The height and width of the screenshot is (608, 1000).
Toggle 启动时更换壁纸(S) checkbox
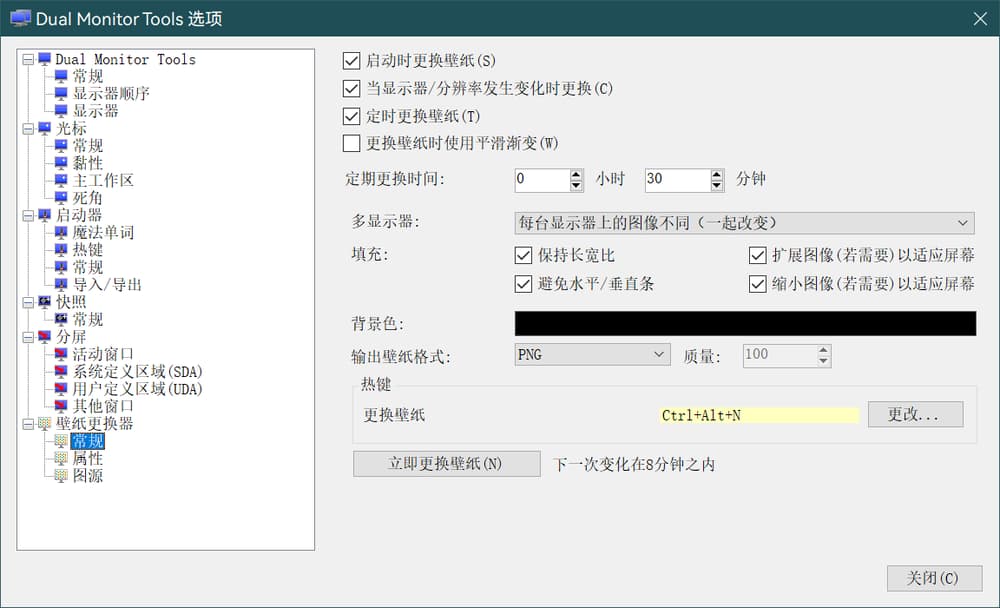click(x=351, y=61)
